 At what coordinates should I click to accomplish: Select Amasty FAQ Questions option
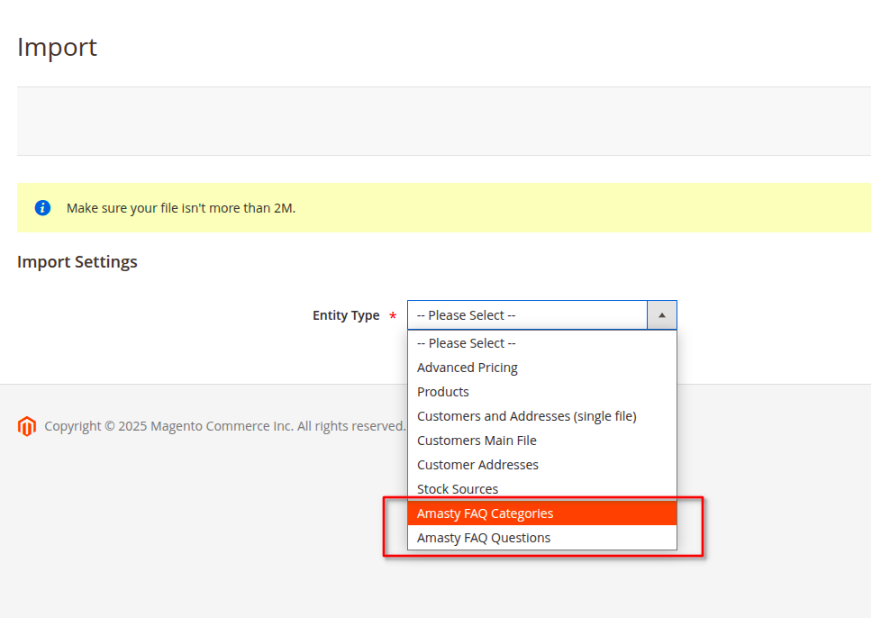[542, 537]
